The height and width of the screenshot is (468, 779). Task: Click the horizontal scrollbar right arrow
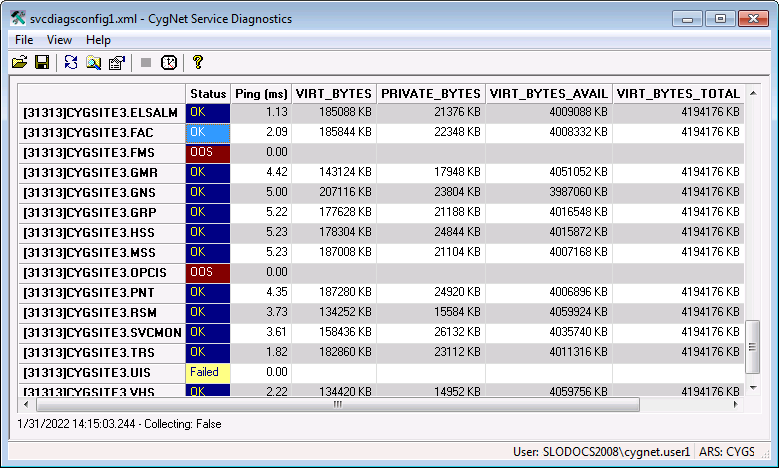point(736,405)
